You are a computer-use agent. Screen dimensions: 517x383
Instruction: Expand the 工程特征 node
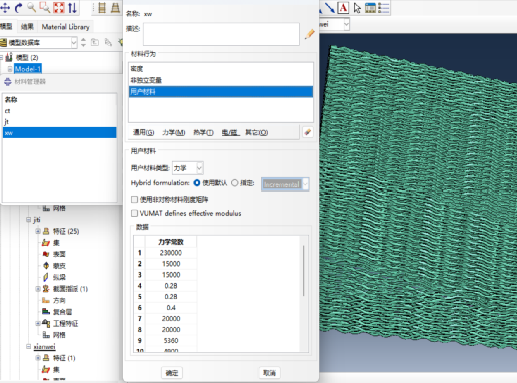pyautogui.click(x=38, y=323)
